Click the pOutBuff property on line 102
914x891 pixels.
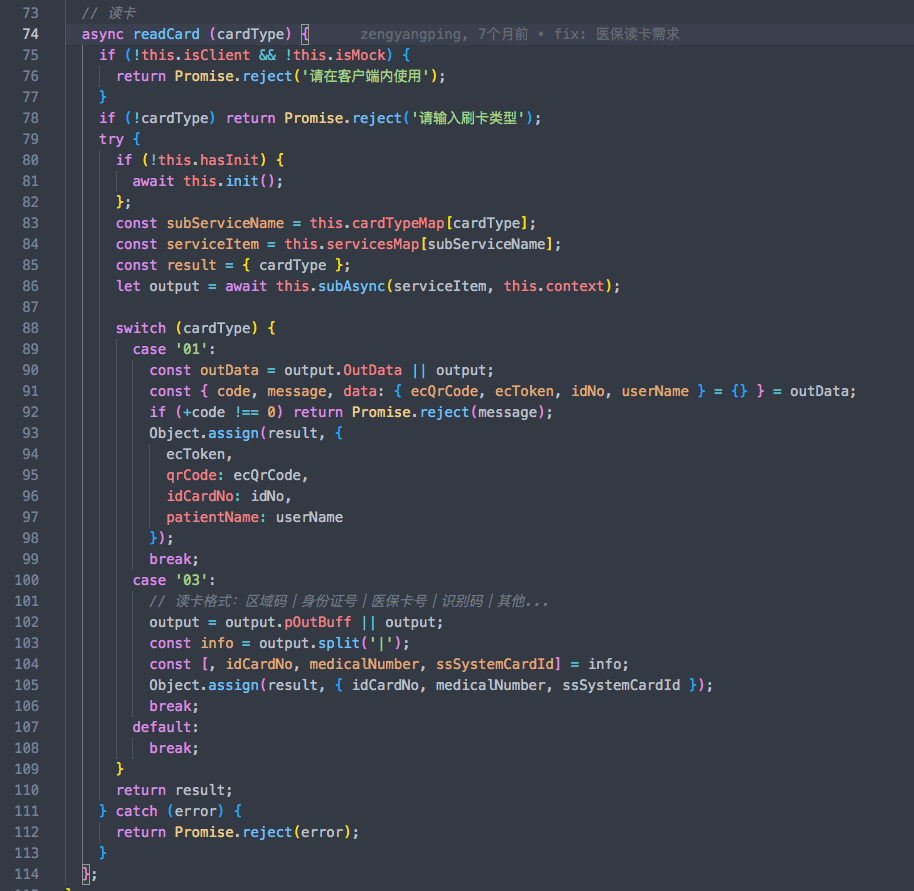[x=318, y=622]
